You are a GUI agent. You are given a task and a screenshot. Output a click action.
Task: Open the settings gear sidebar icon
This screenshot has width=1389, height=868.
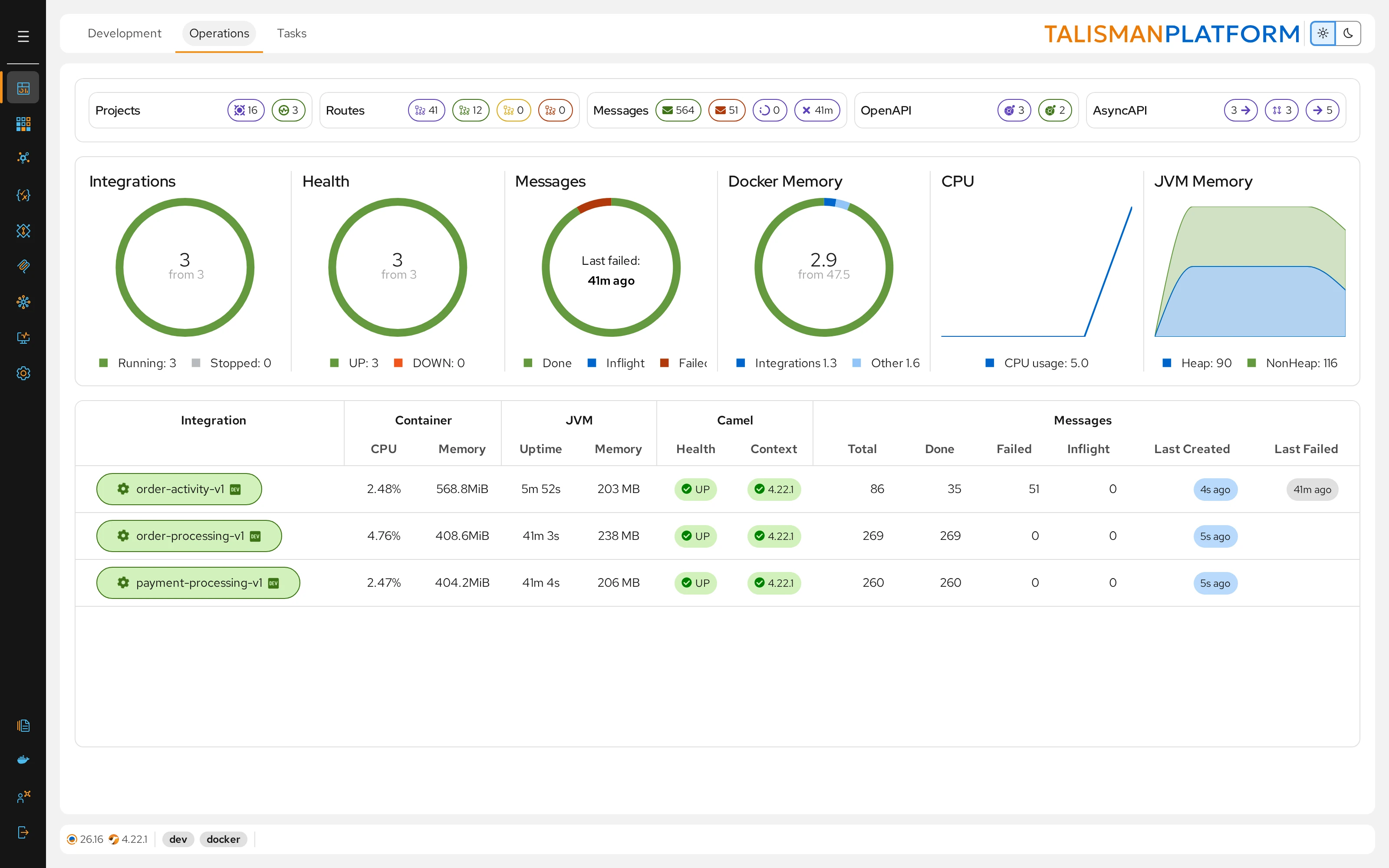point(23,373)
